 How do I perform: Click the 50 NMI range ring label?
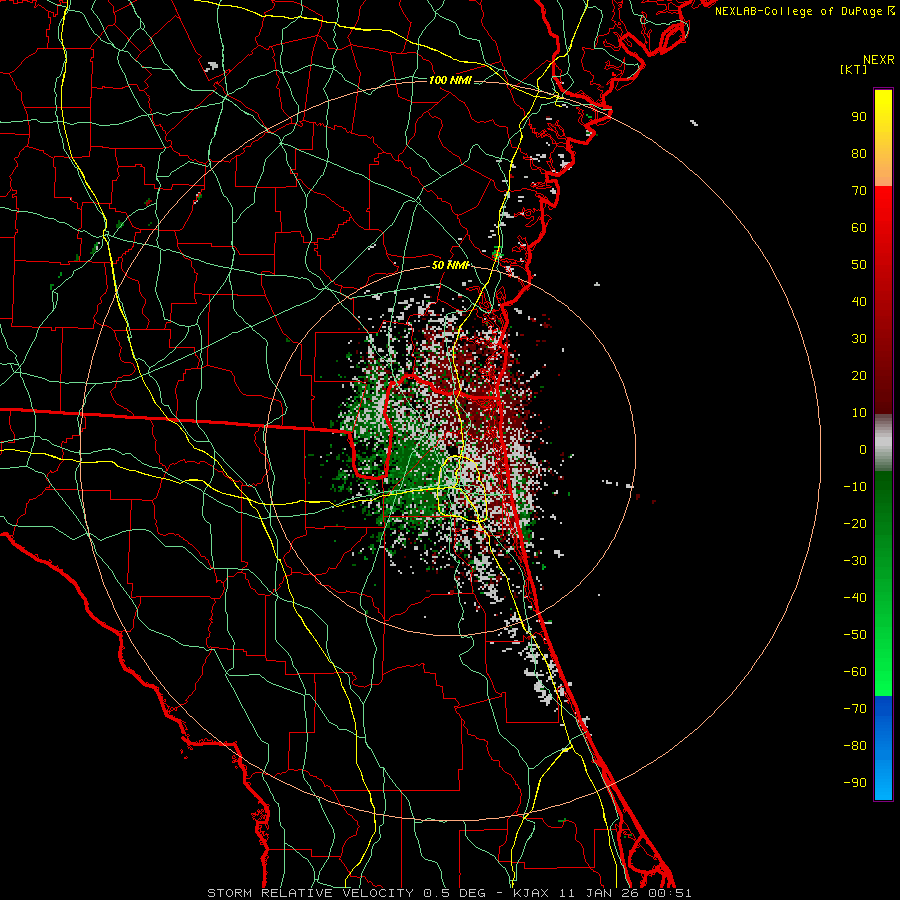tap(451, 265)
